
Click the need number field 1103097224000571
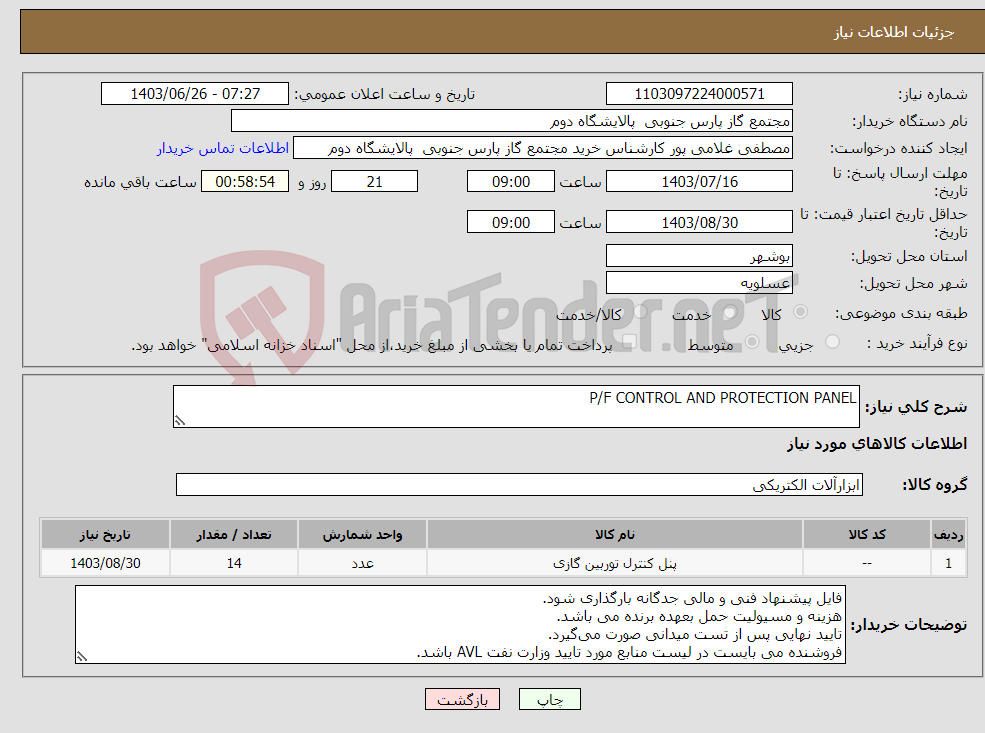(x=699, y=94)
